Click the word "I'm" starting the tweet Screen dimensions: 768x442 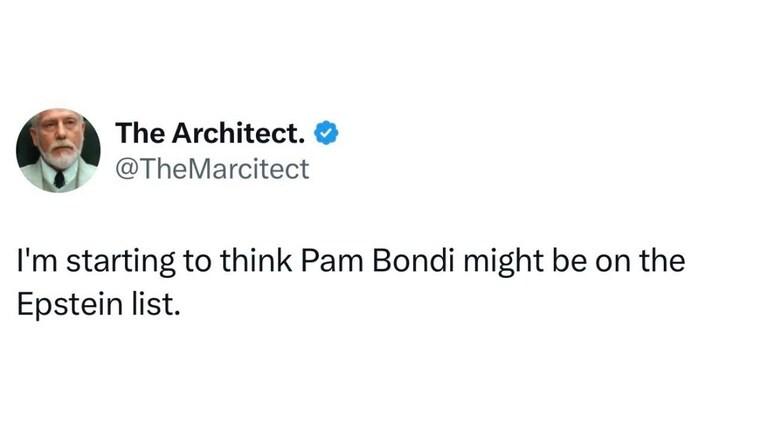36,264
